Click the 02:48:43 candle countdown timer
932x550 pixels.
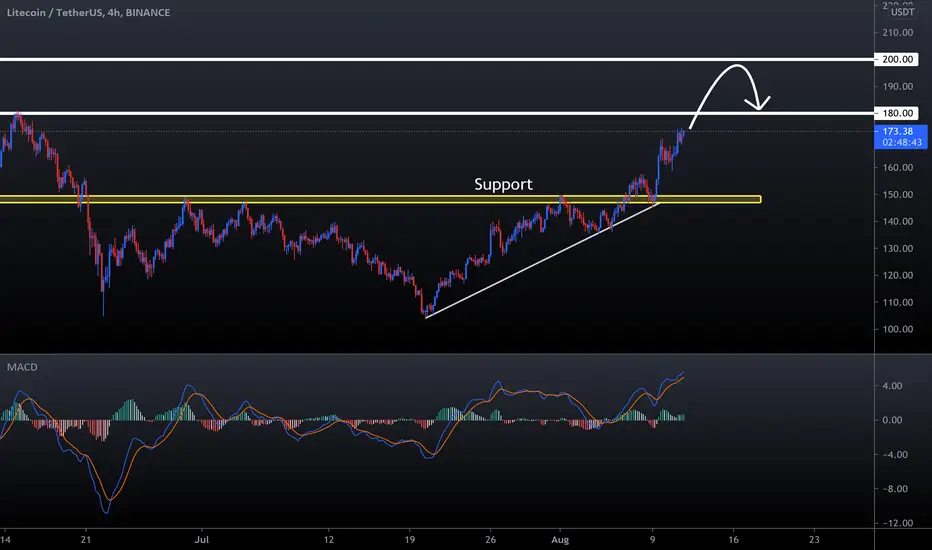tap(902, 143)
